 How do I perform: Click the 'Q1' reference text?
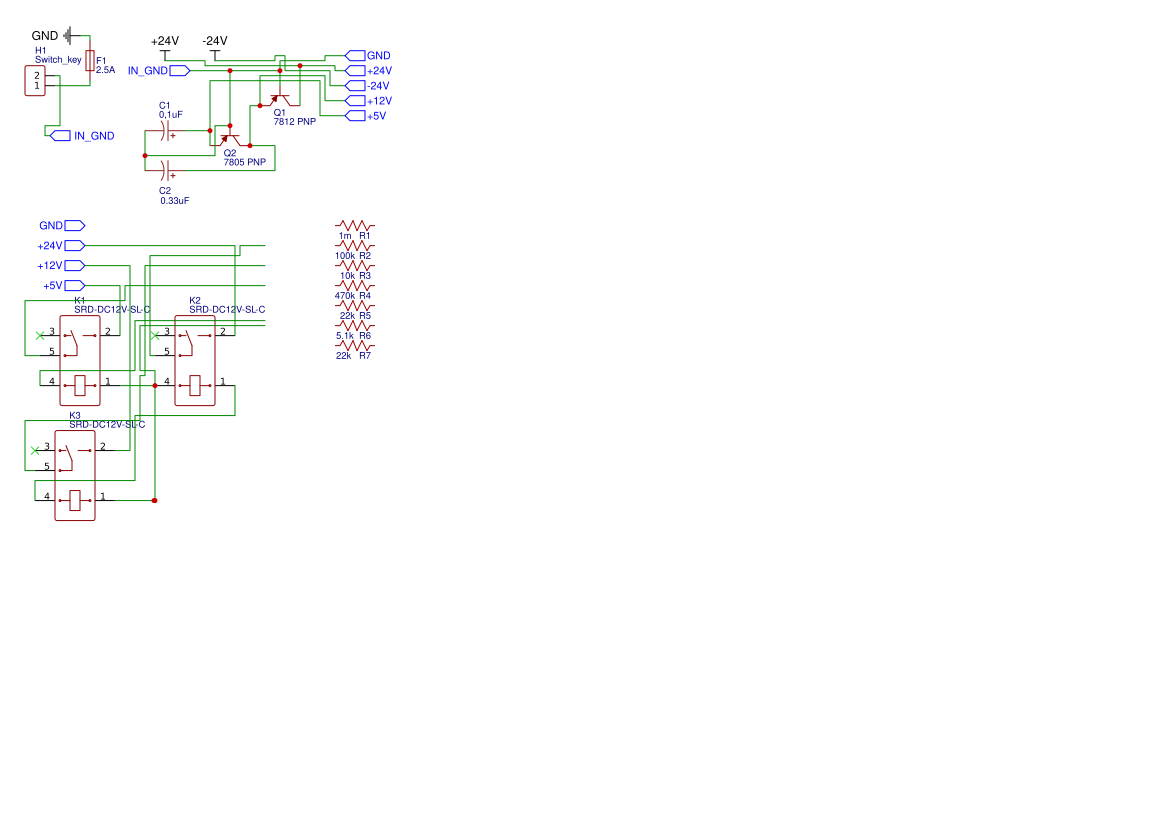pyautogui.click(x=280, y=113)
